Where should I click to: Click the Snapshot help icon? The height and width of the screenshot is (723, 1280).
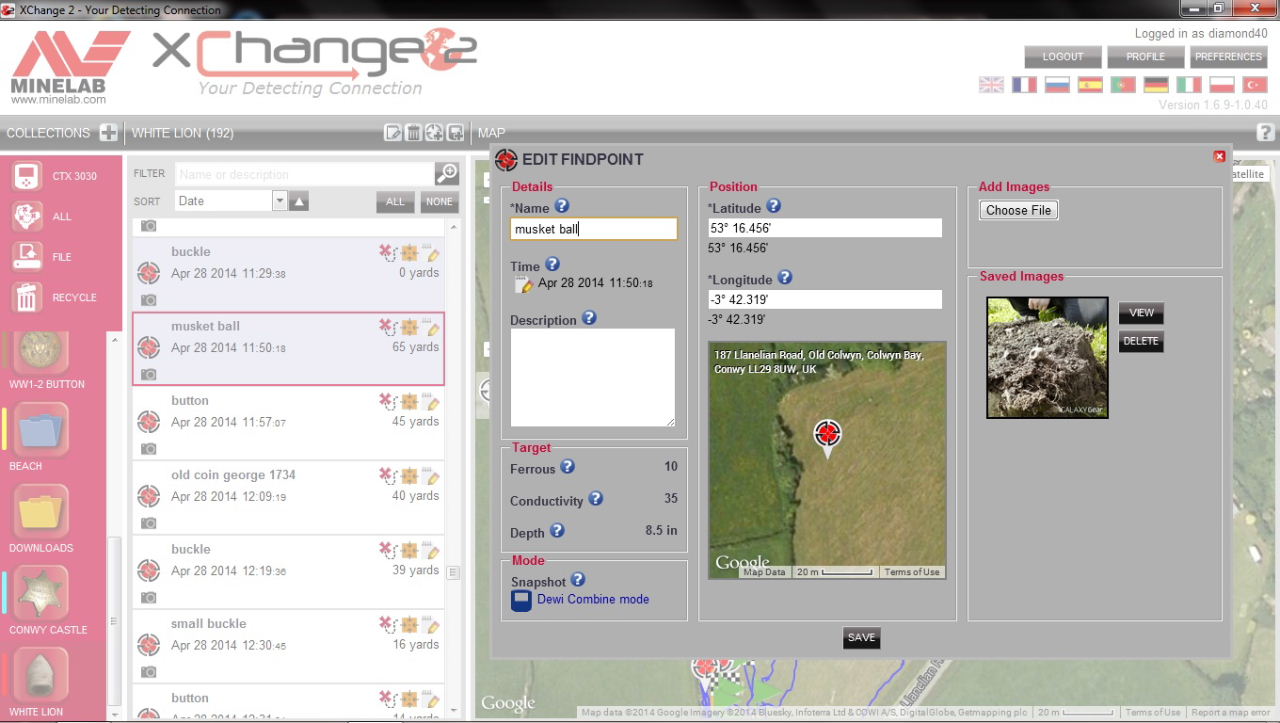577,580
